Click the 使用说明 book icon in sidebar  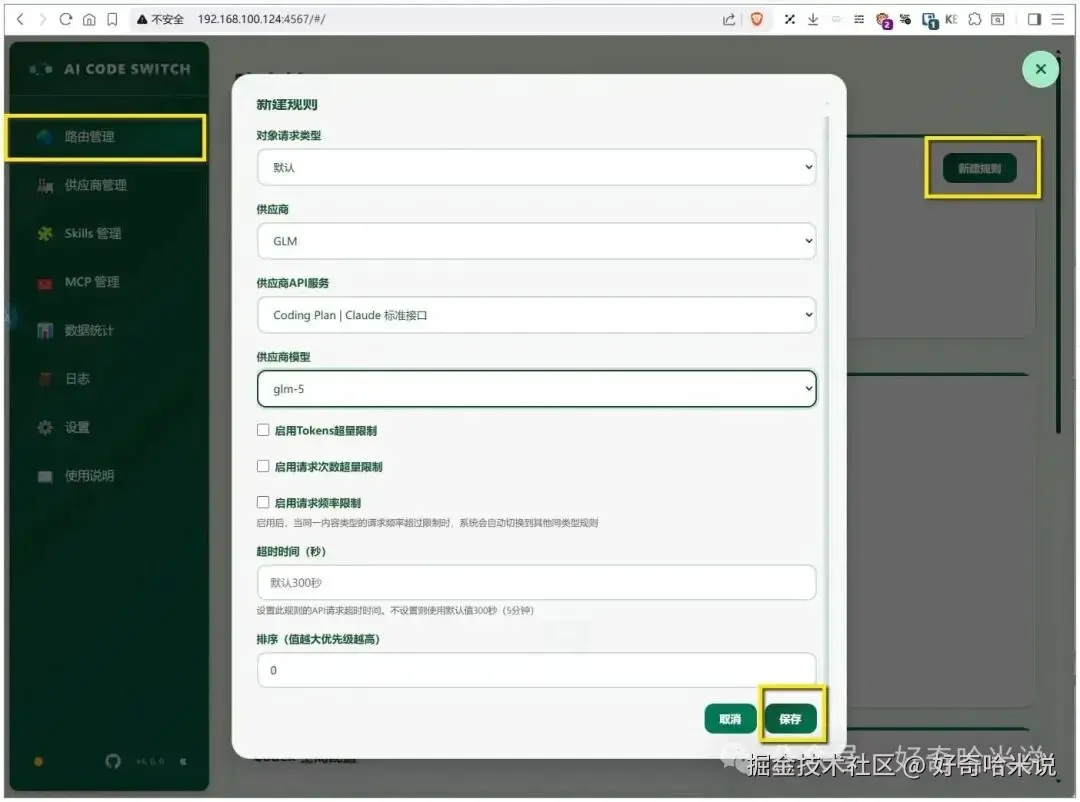[x=45, y=476]
